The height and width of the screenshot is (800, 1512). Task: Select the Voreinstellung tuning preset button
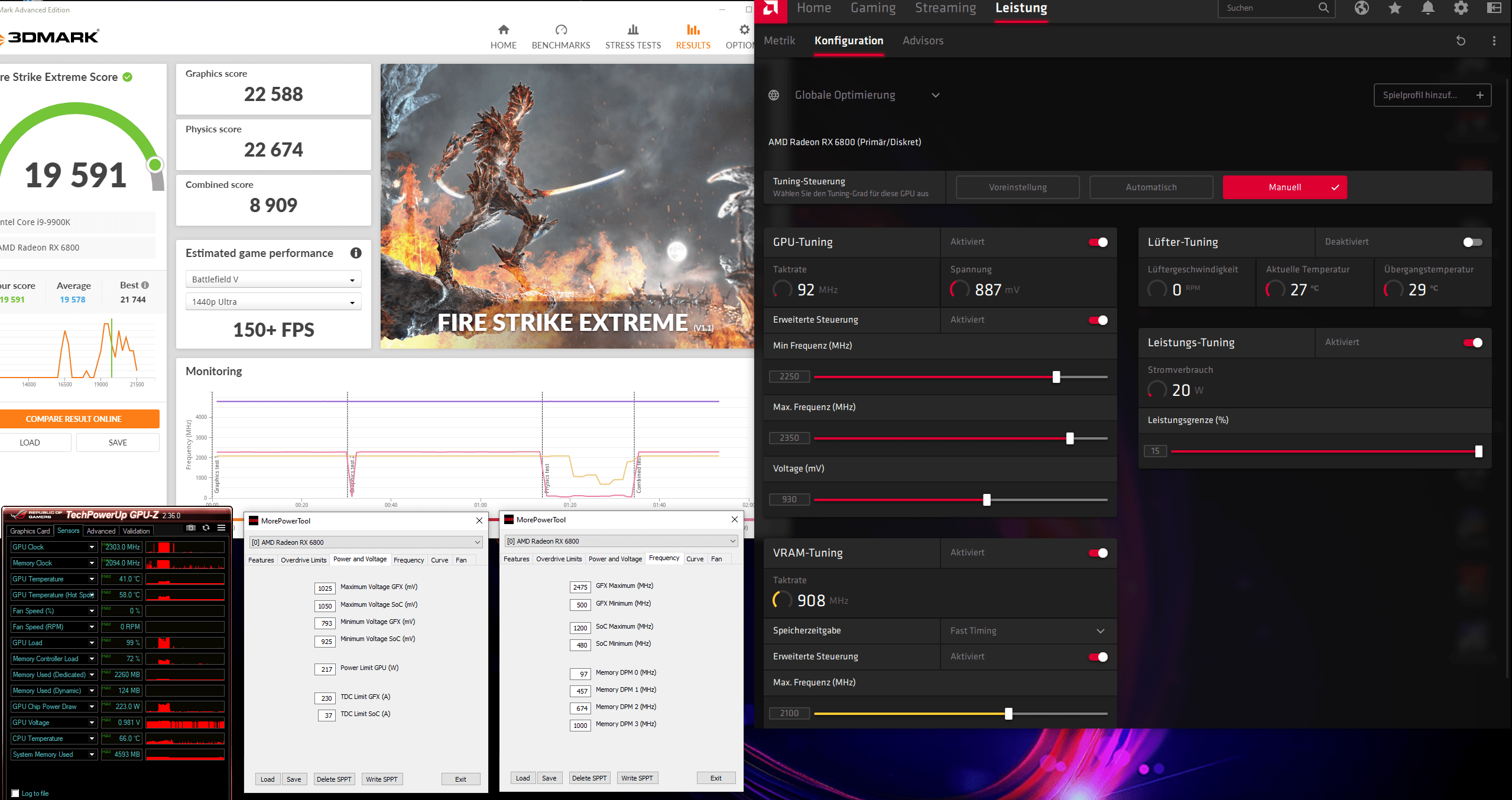coord(1017,187)
